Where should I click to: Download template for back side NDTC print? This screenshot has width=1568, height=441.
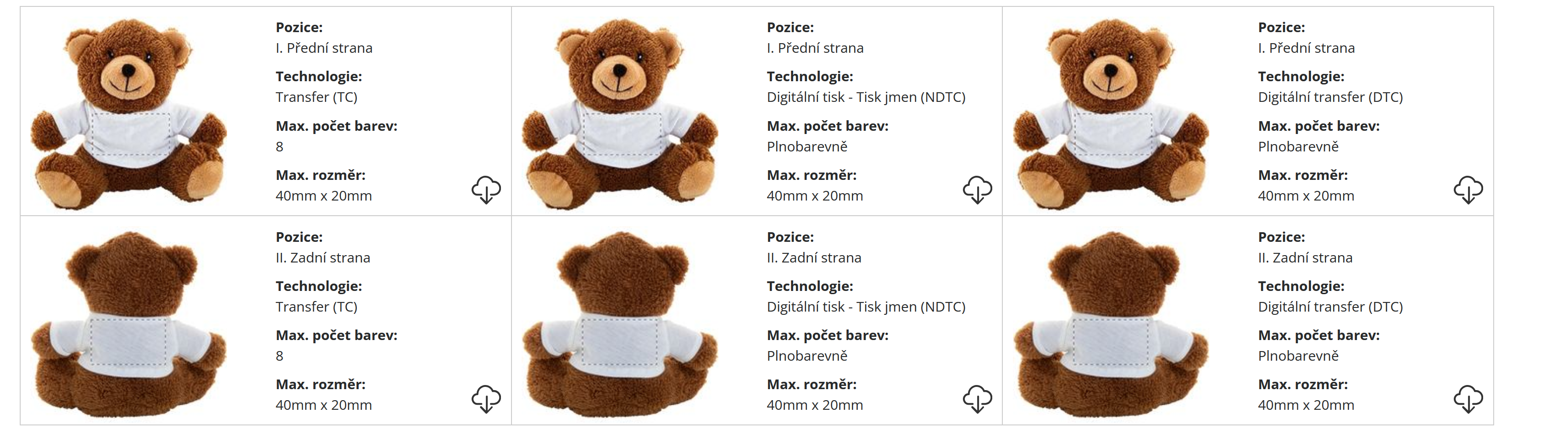click(x=977, y=399)
